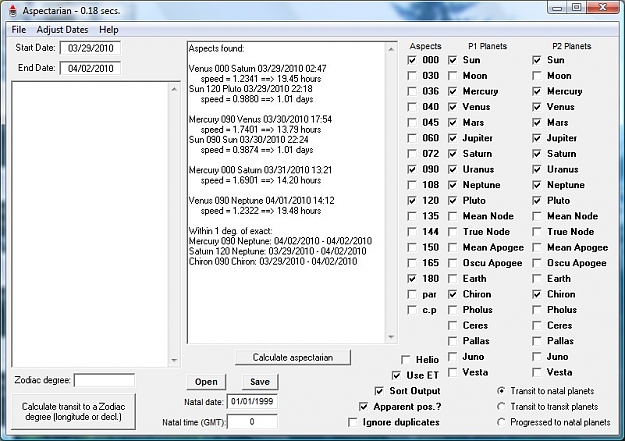The width and height of the screenshot is (625, 441).
Task: Uncheck the 120 trine aspect checkbox
Action: pyautogui.click(x=412, y=201)
